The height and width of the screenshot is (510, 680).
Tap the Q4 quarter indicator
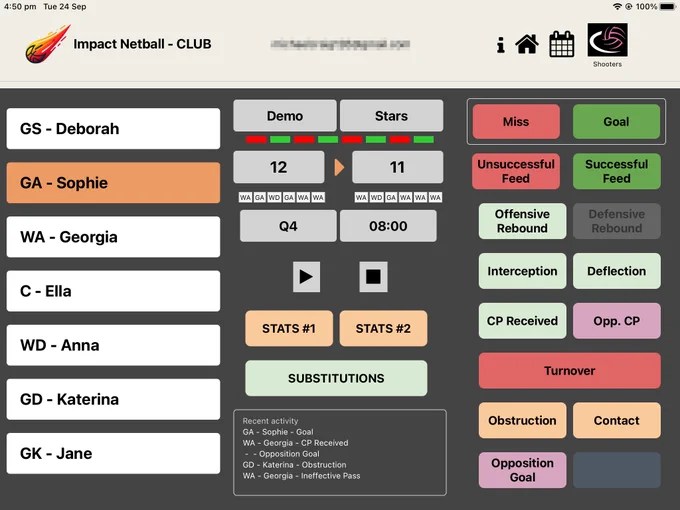[x=288, y=226]
